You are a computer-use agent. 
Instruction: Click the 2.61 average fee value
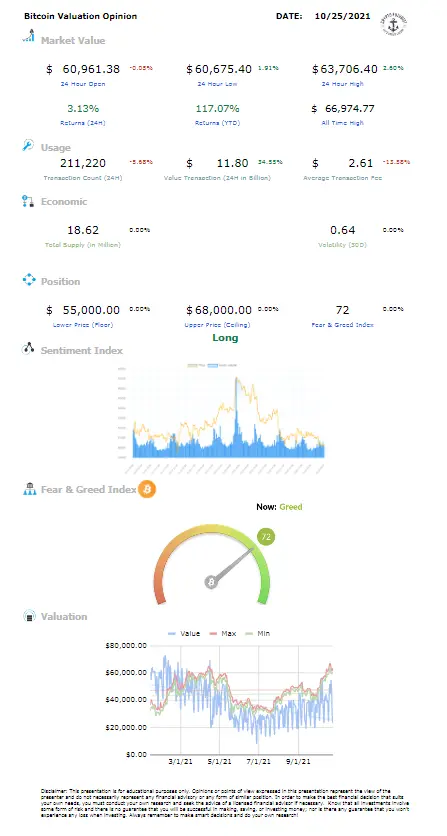point(363,163)
